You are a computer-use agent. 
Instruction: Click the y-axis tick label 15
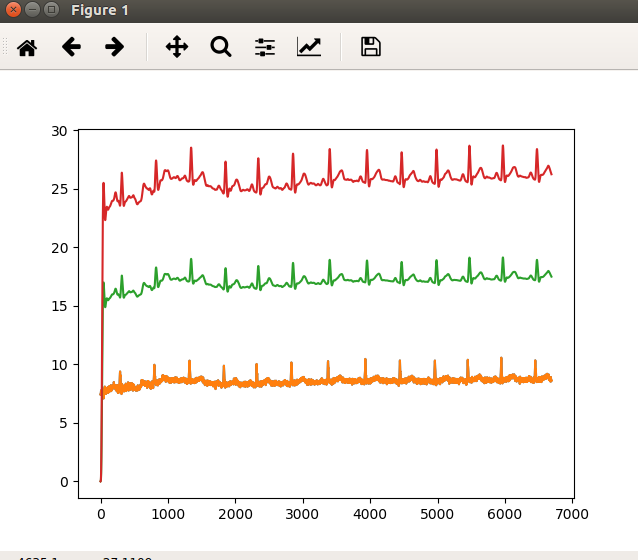click(59, 306)
